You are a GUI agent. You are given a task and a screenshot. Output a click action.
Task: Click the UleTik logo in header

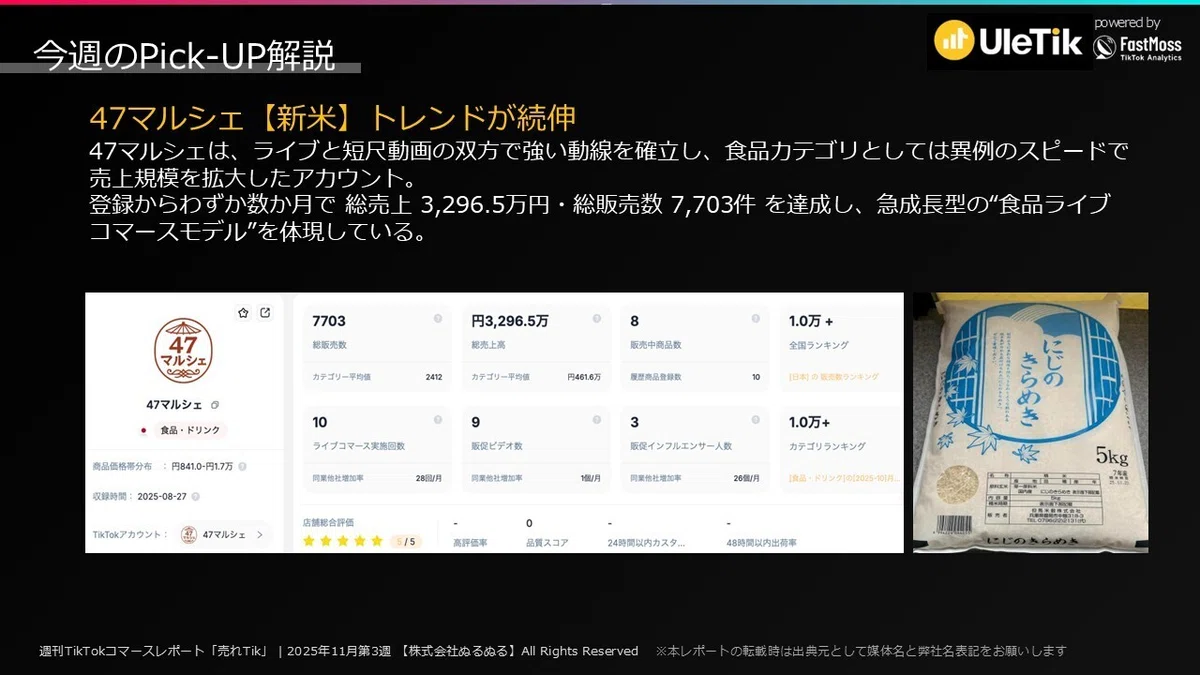1008,40
